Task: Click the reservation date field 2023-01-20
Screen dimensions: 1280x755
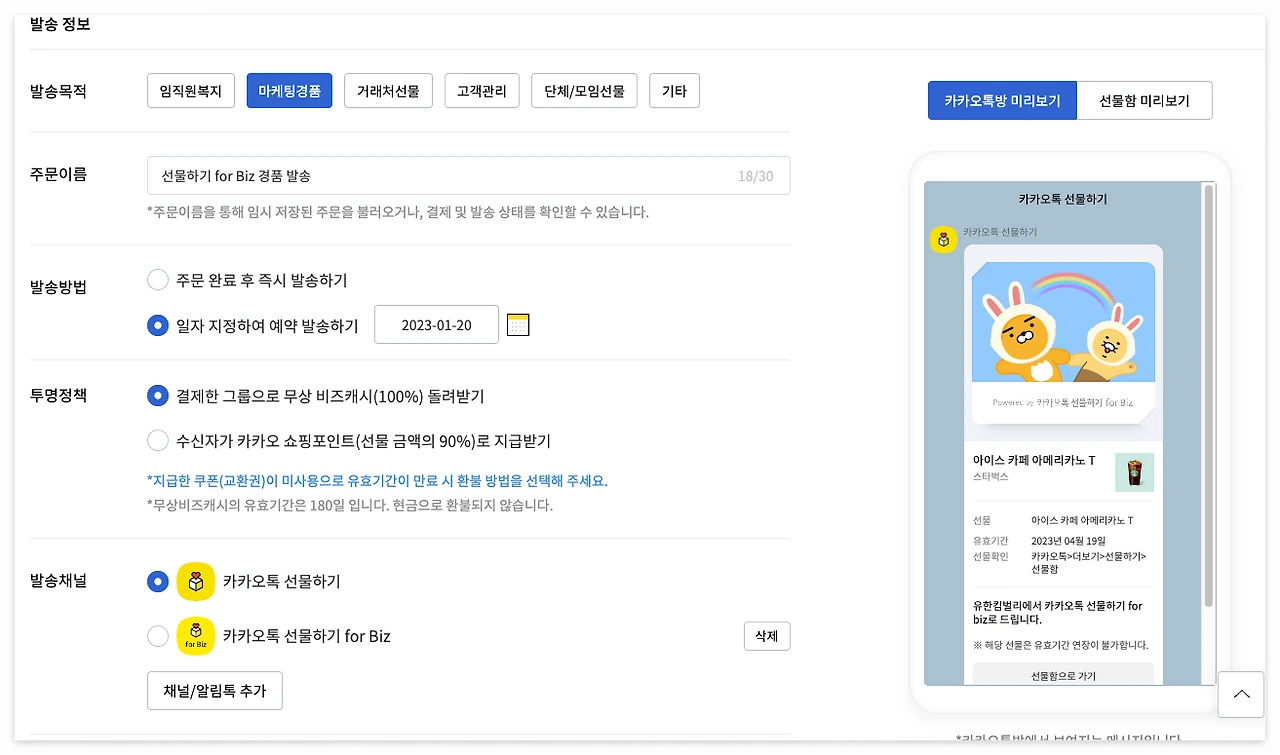Action: 436,325
